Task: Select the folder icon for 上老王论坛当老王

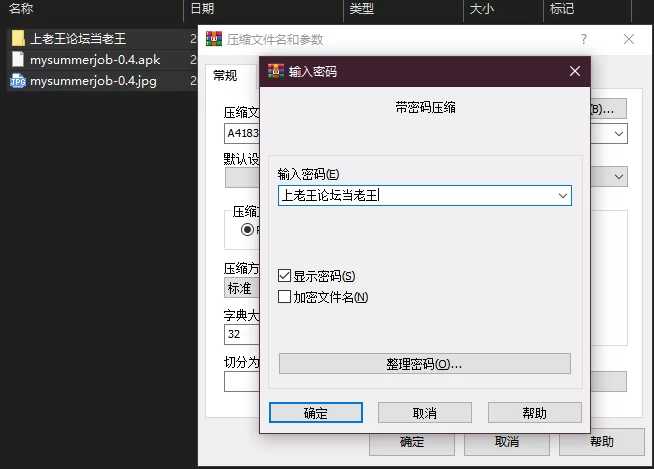Action: [x=18, y=38]
